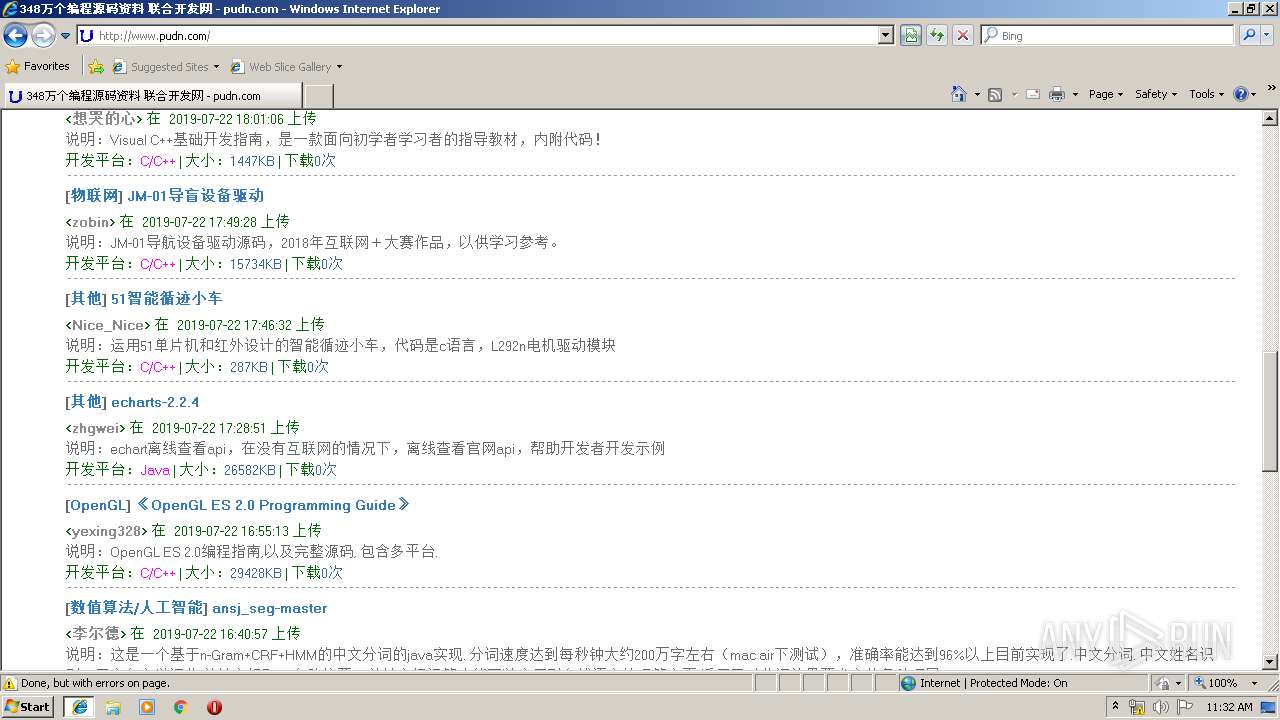Open Google Chrome taskbar icon
Screen dimensions: 1280x720
coord(180,707)
